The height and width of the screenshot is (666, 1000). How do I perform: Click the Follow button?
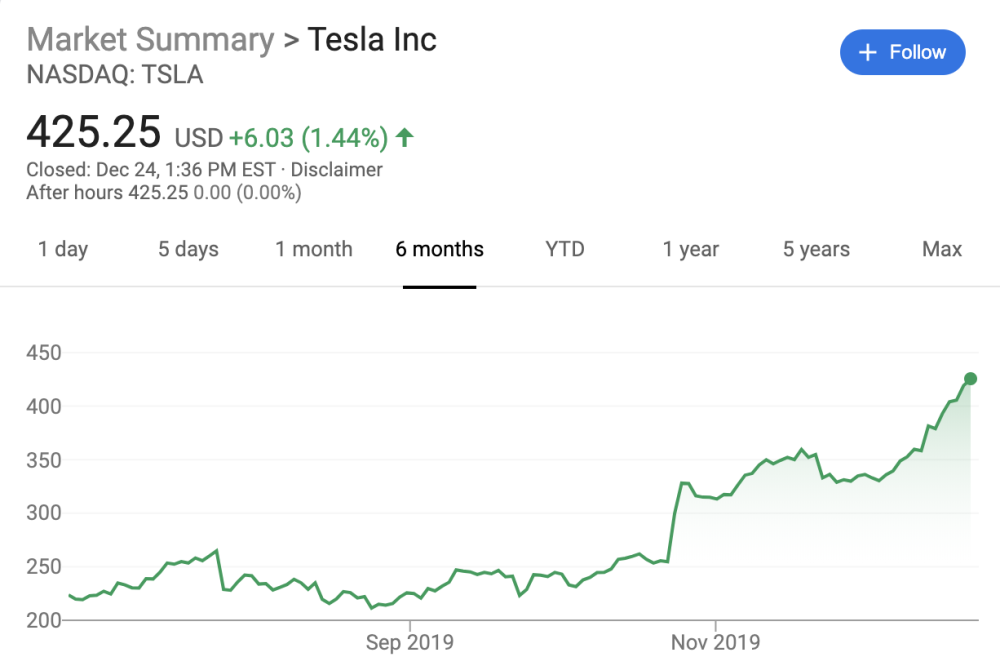click(902, 52)
